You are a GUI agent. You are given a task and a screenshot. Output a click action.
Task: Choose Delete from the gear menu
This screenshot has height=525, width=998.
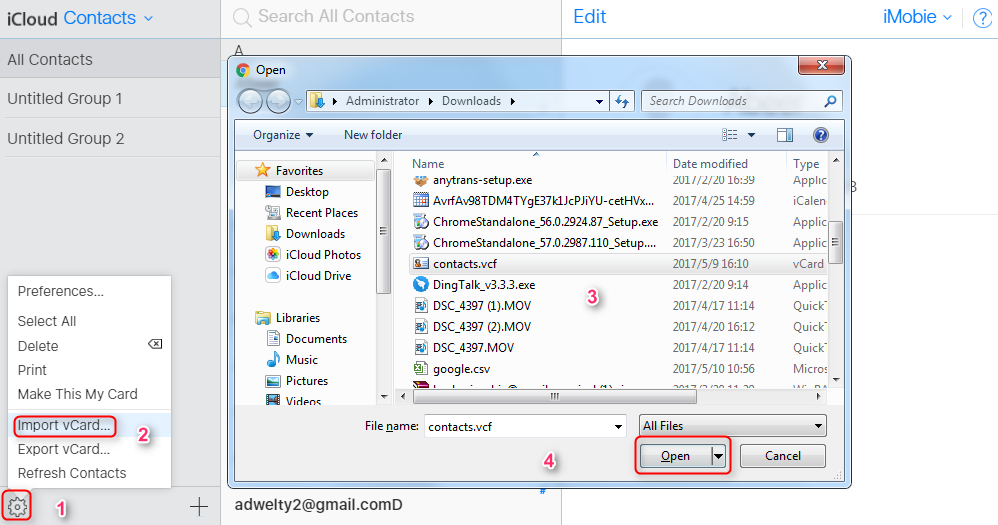[38, 346]
